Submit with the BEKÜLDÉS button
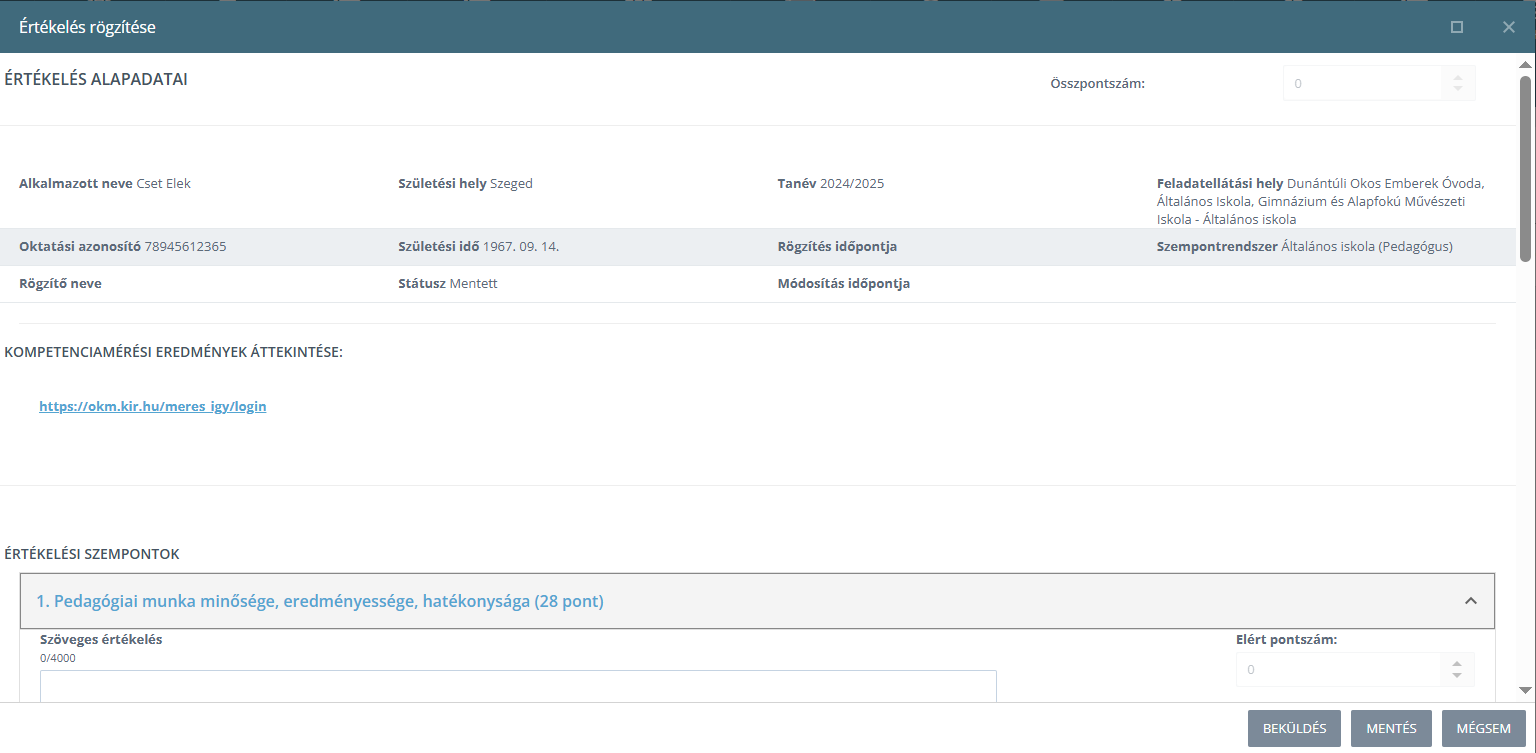 point(1294,728)
